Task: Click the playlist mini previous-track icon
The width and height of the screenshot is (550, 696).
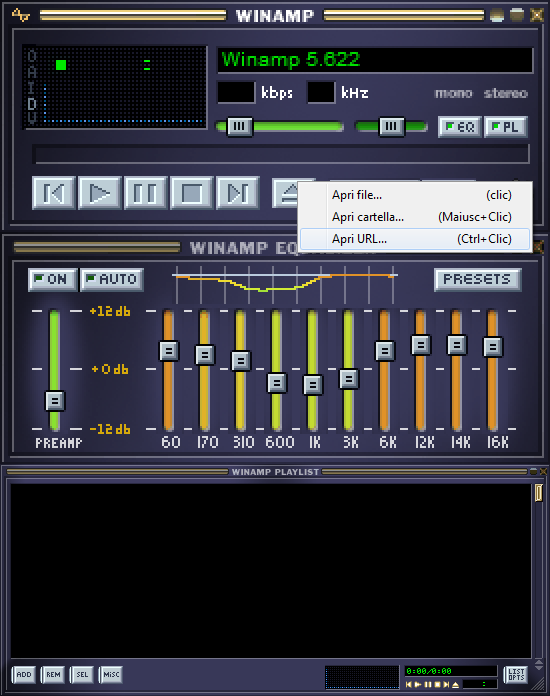Action: click(x=408, y=684)
